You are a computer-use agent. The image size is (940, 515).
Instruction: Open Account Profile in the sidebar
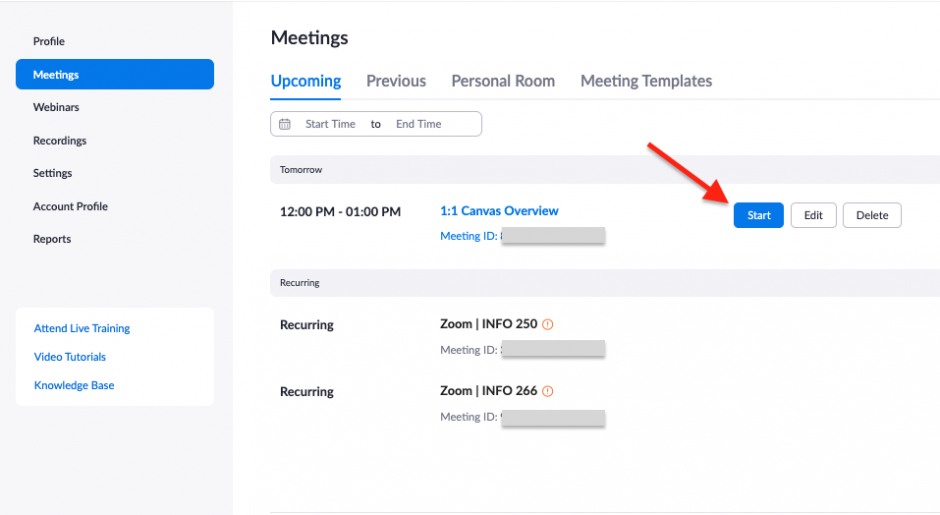coord(70,206)
